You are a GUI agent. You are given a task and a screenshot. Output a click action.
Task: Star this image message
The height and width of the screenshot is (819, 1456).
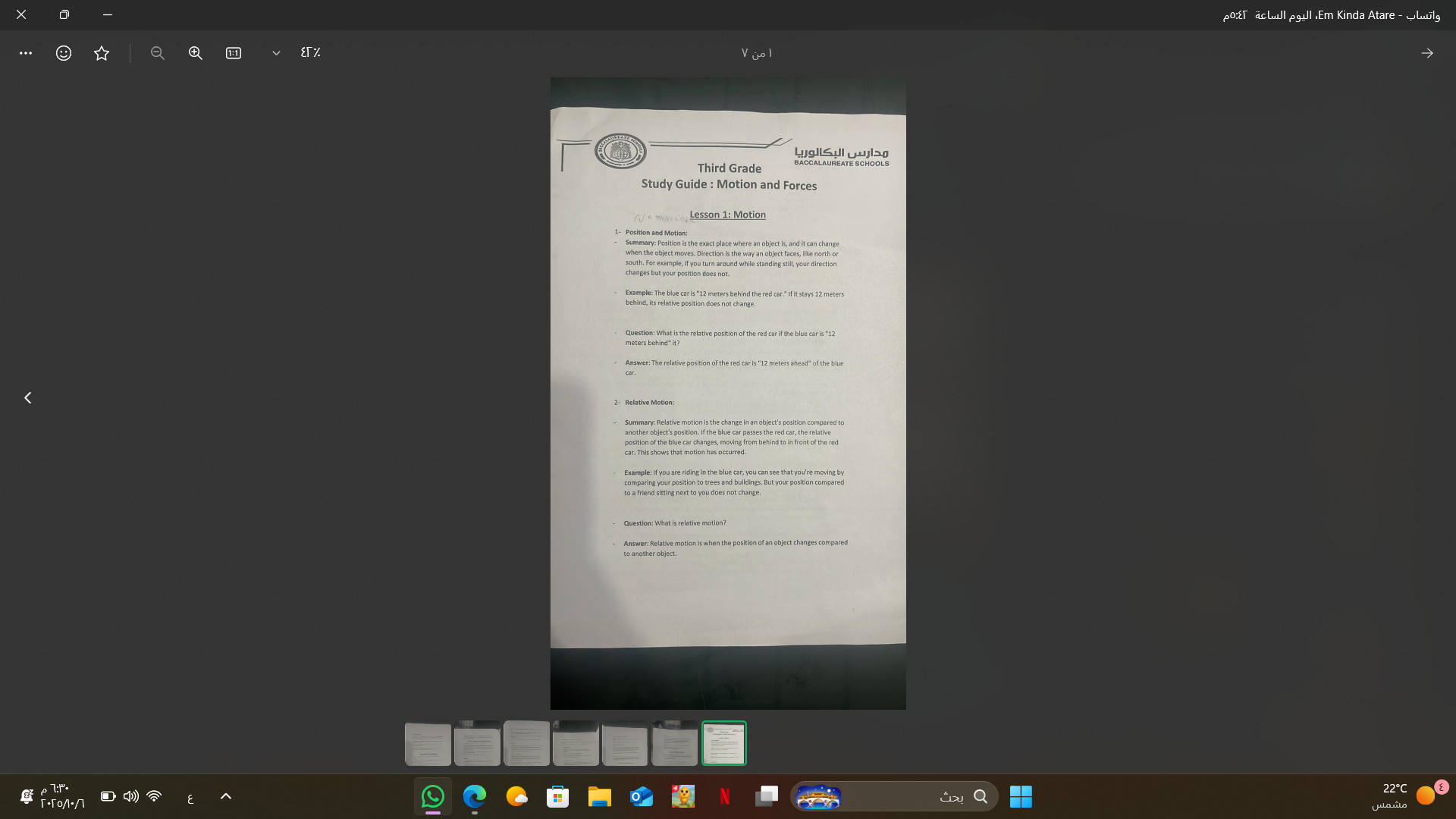click(102, 53)
